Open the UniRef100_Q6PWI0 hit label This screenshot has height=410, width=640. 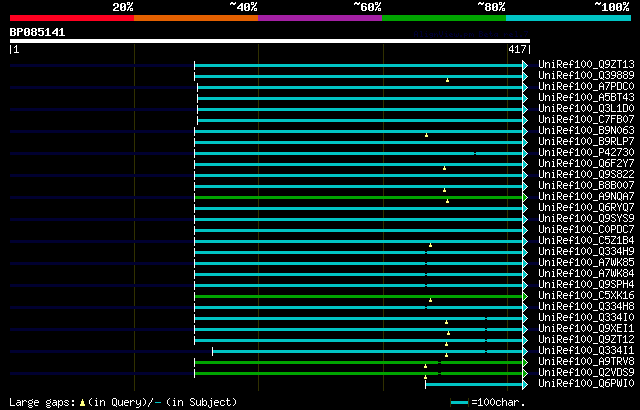pyautogui.click(x=586, y=384)
